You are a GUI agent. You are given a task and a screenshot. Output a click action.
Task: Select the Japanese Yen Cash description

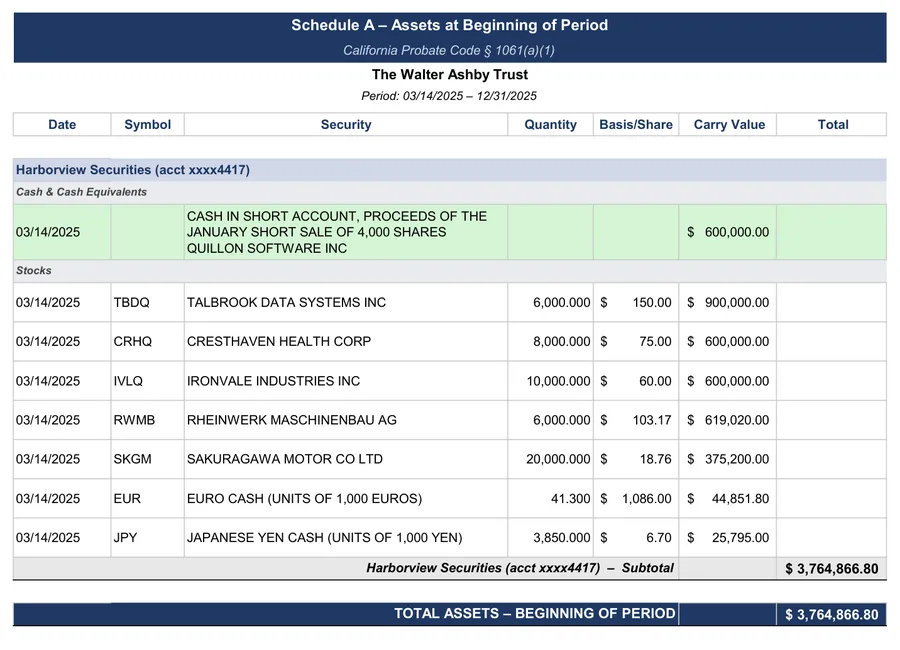[324, 537]
